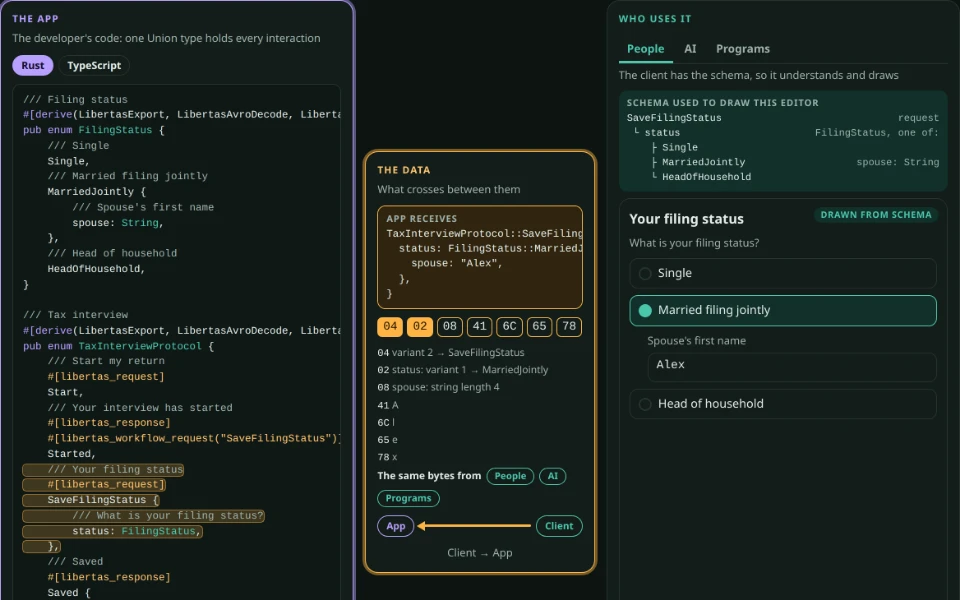Click the 'Client → App' caption
Viewport: 960px width, 600px height.
pos(479,553)
